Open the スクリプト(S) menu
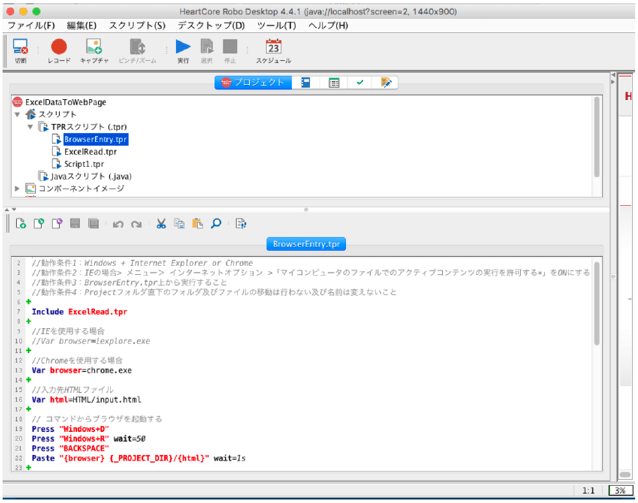The height and width of the screenshot is (503, 638). pos(137,26)
